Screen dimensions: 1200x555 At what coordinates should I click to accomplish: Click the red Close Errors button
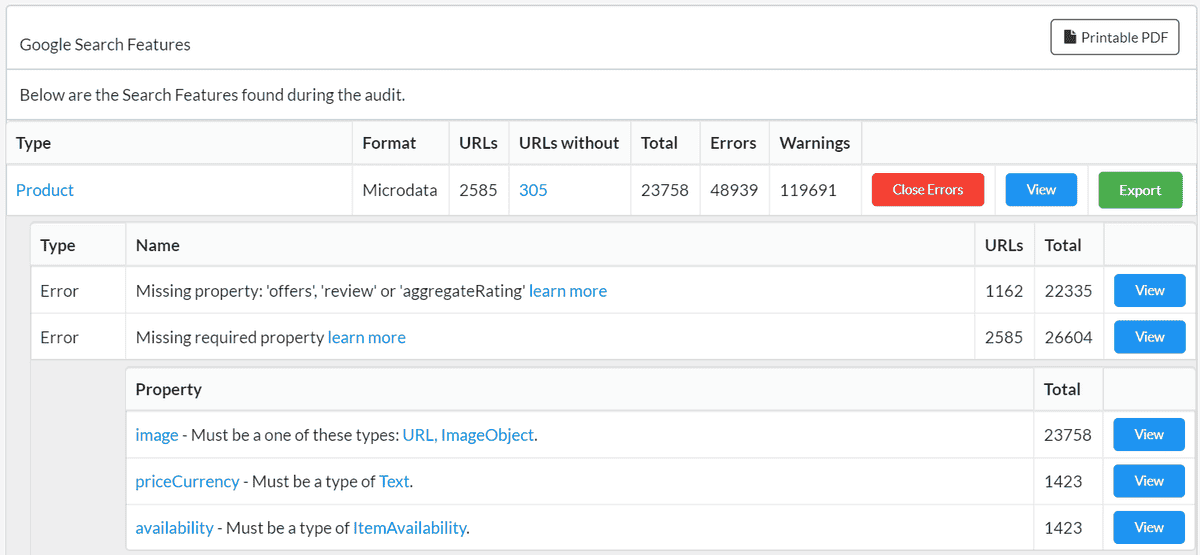[928, 190]
